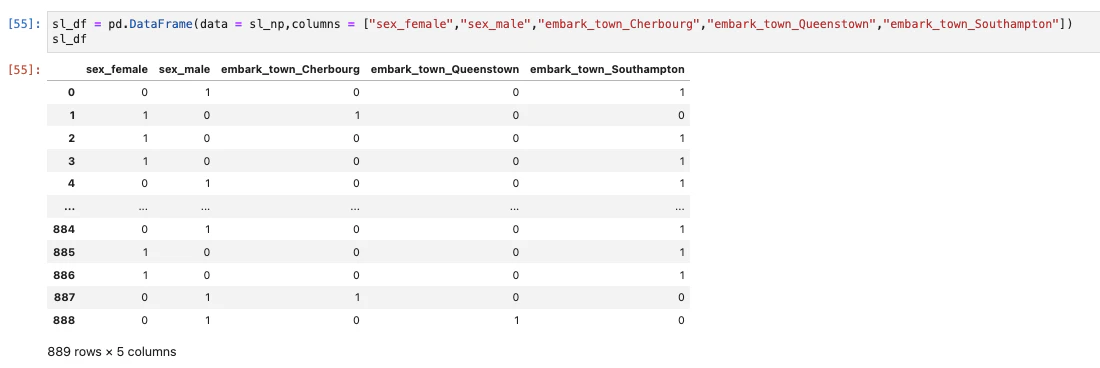Click the embark_town_Southampton column header
The width and height of the screenshot is (1100, 368).
tap(608, 69)
